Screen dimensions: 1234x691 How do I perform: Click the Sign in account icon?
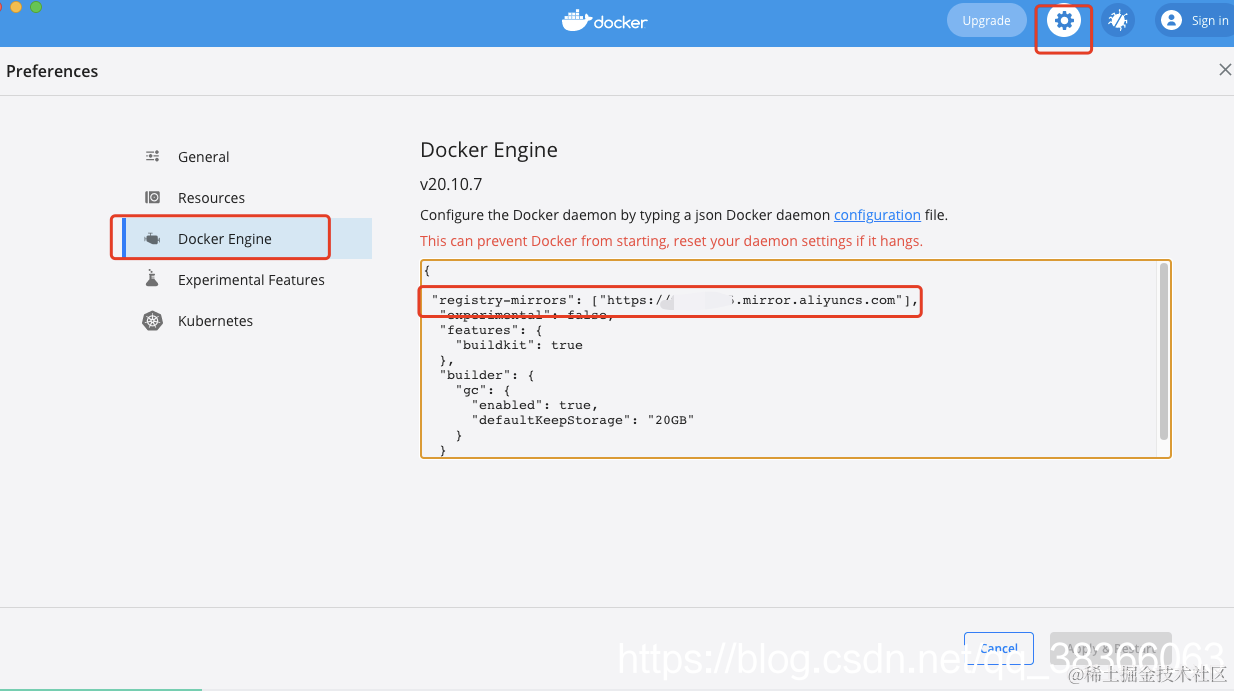click(x=1171, y=20)
